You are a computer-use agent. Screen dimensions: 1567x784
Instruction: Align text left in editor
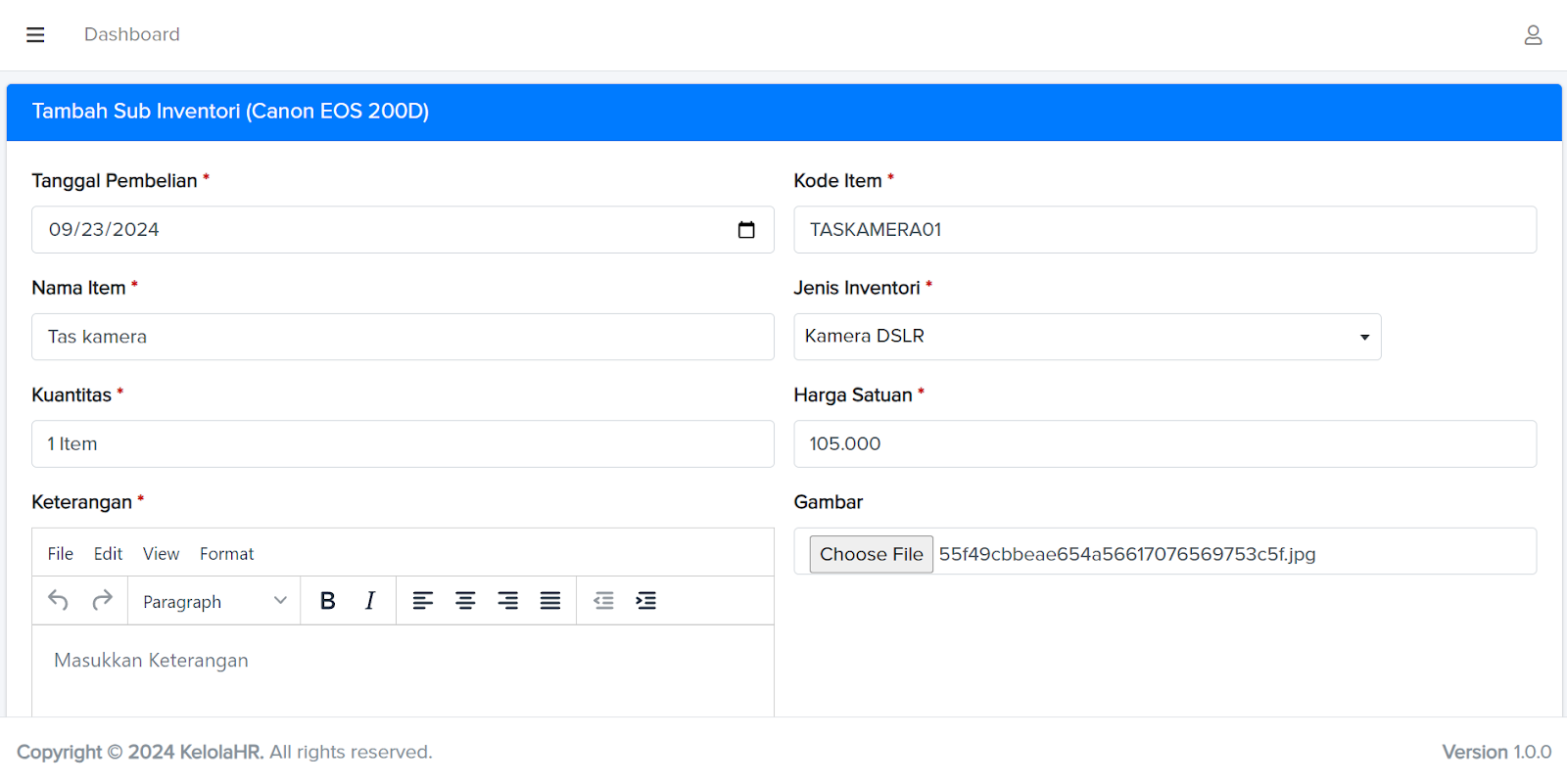tap(423, 601)
